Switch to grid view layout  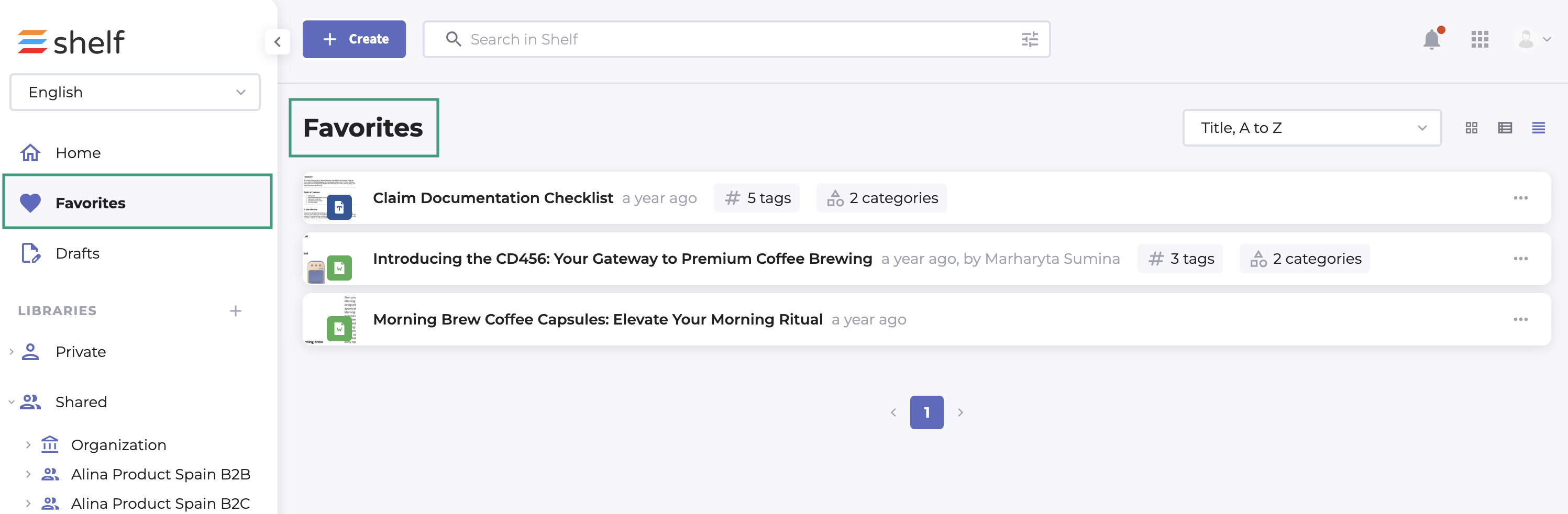click(x=1471, y=128)
